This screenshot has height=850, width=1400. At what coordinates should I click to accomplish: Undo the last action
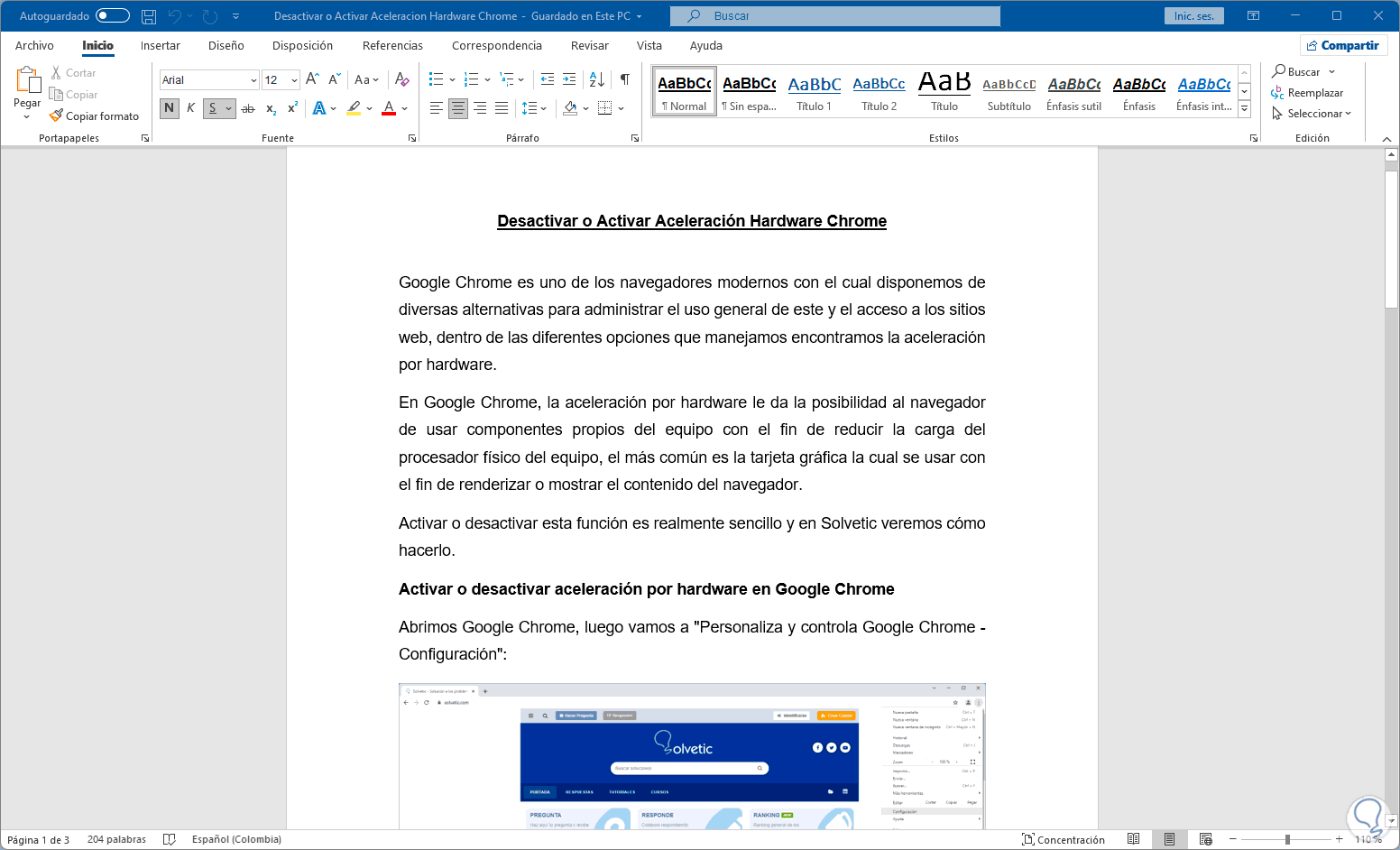point(175,16)
